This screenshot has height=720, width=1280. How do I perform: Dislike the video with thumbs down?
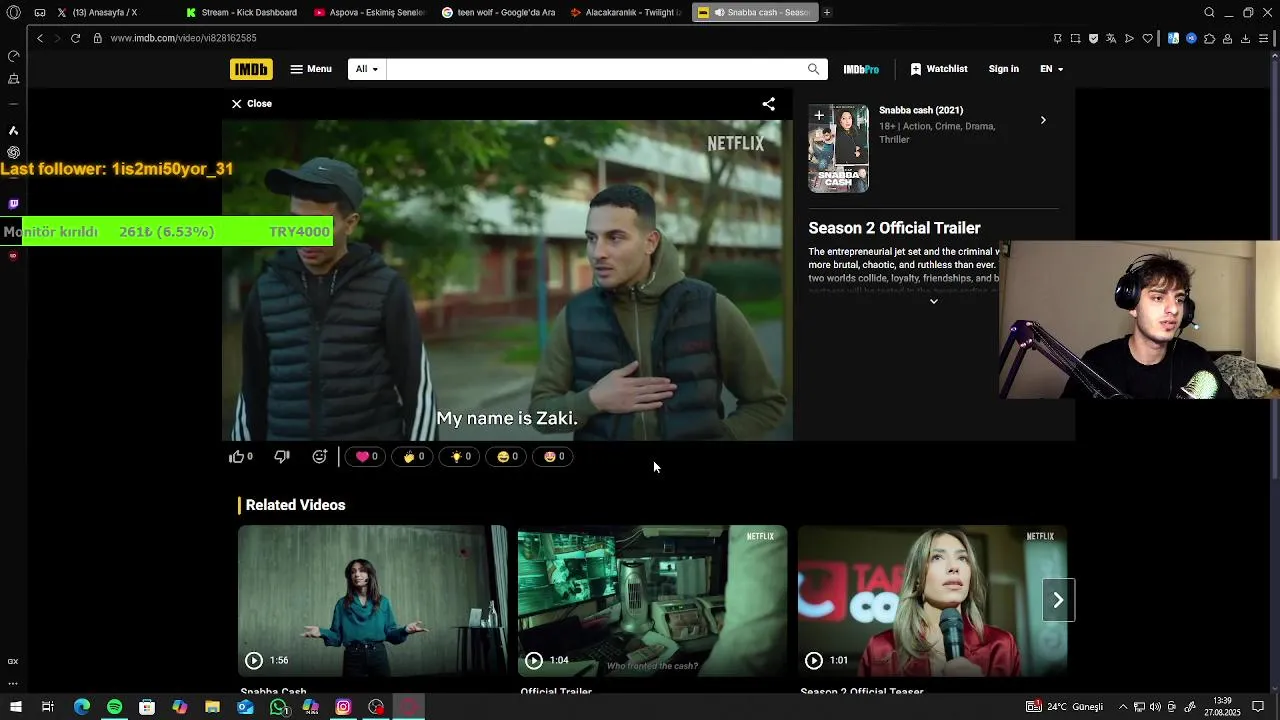click(x=282, y=456)
